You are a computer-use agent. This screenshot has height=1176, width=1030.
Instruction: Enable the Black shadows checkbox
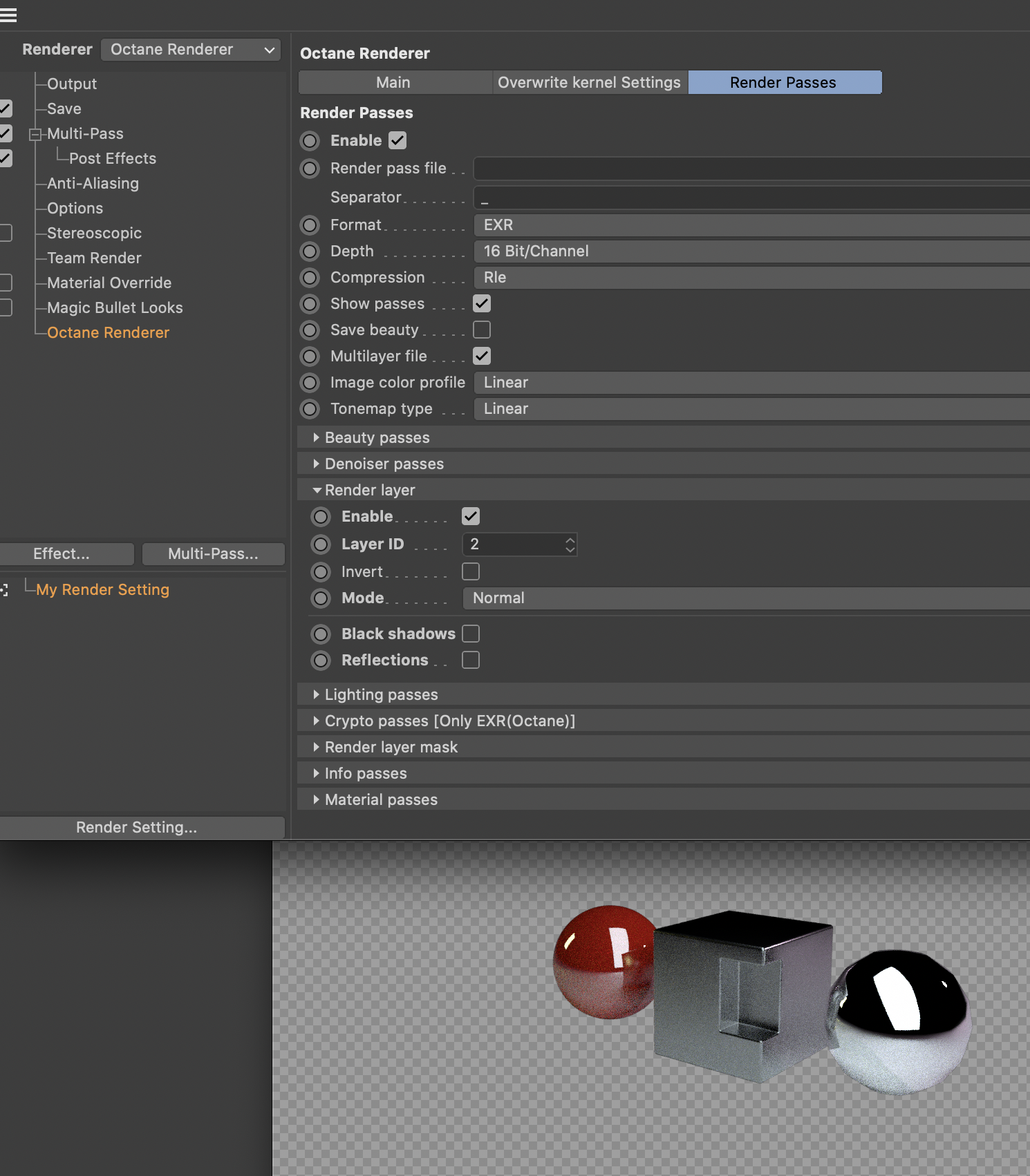[x=471, y=634]
